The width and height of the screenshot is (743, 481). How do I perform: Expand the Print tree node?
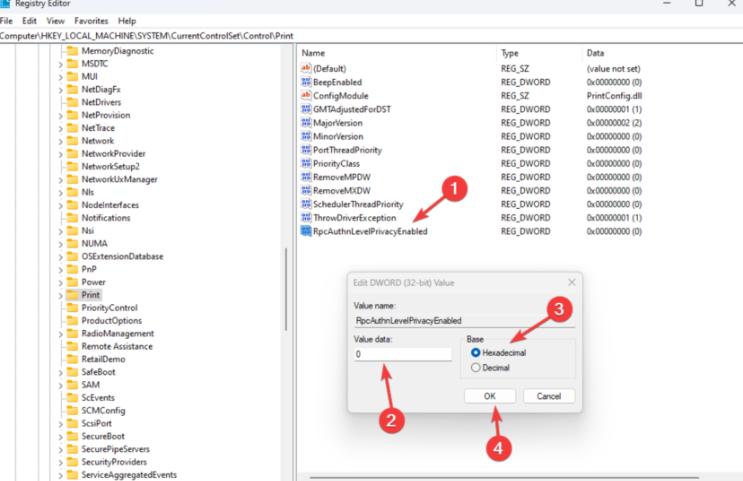click(x=60, y=295)
